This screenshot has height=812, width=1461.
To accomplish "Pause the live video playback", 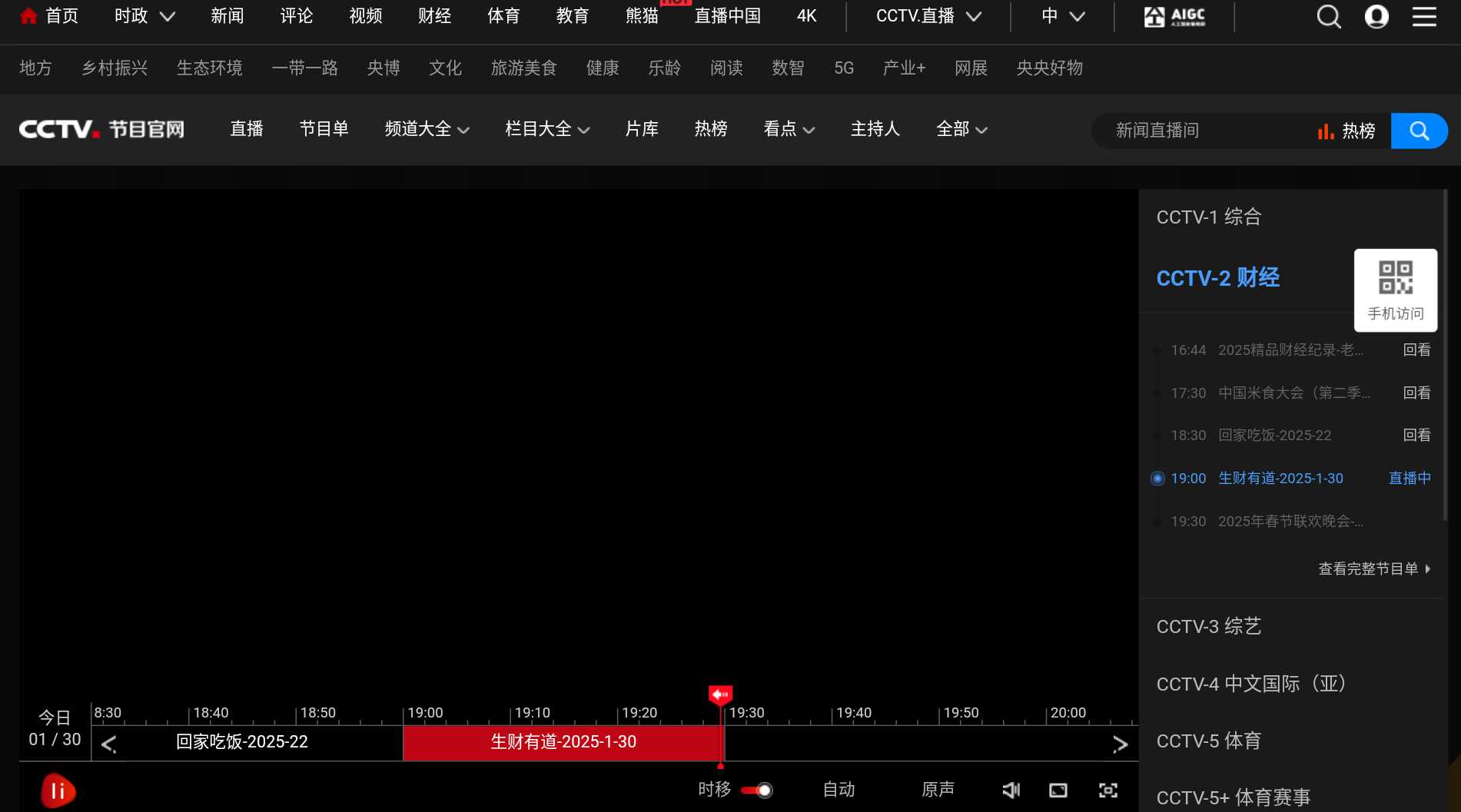I will coord(58,791).
